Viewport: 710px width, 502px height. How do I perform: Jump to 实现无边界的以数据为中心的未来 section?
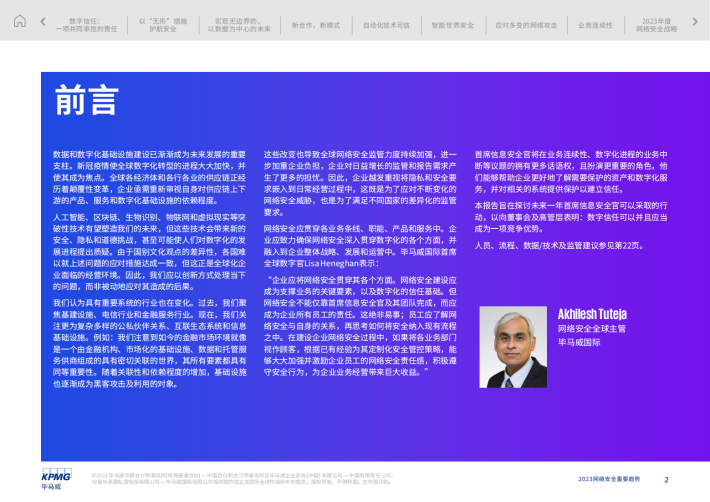coord(237,24)
